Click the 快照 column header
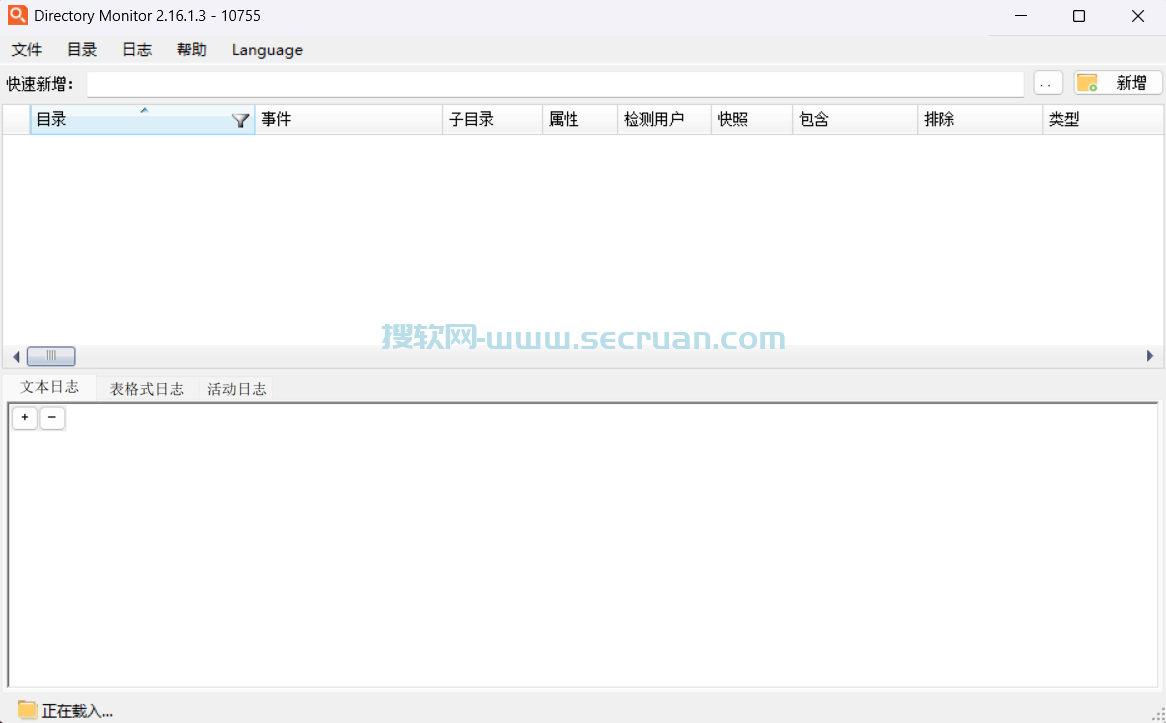1166x723 pixels. tap(752, 119)
